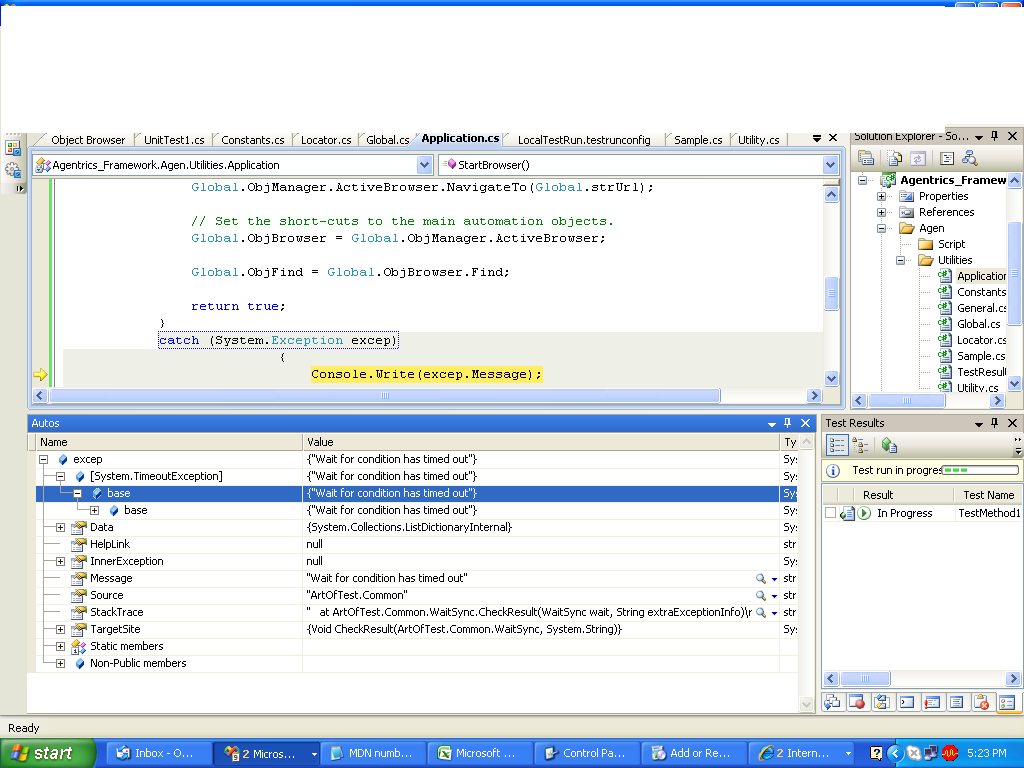Collapse the Utilities folder in Solution Explorer
The width and height of the screenshot is (1024, 768).
tap(900, 260)
